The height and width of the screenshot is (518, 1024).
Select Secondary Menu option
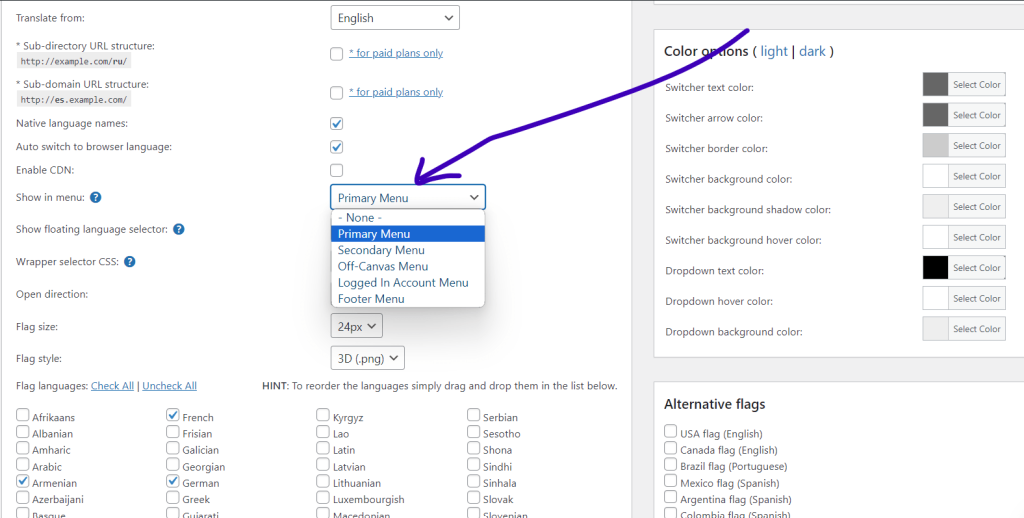pos(408,250)
